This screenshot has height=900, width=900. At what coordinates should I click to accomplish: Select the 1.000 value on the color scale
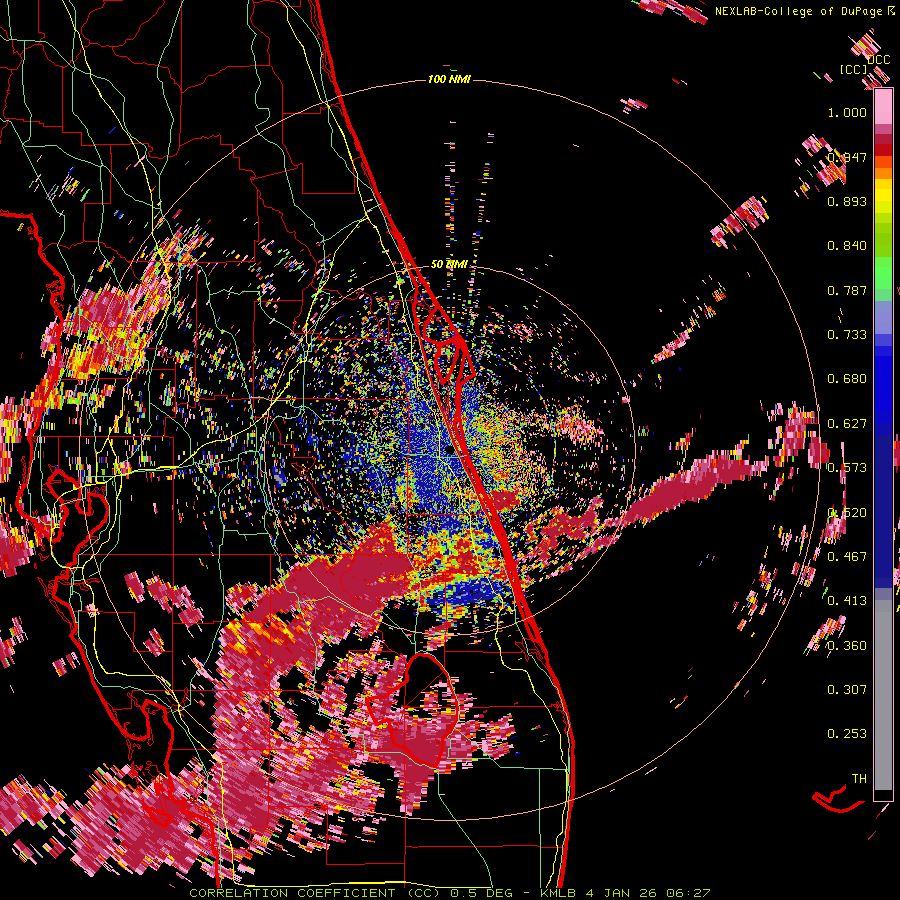click(x=847, y=112)
